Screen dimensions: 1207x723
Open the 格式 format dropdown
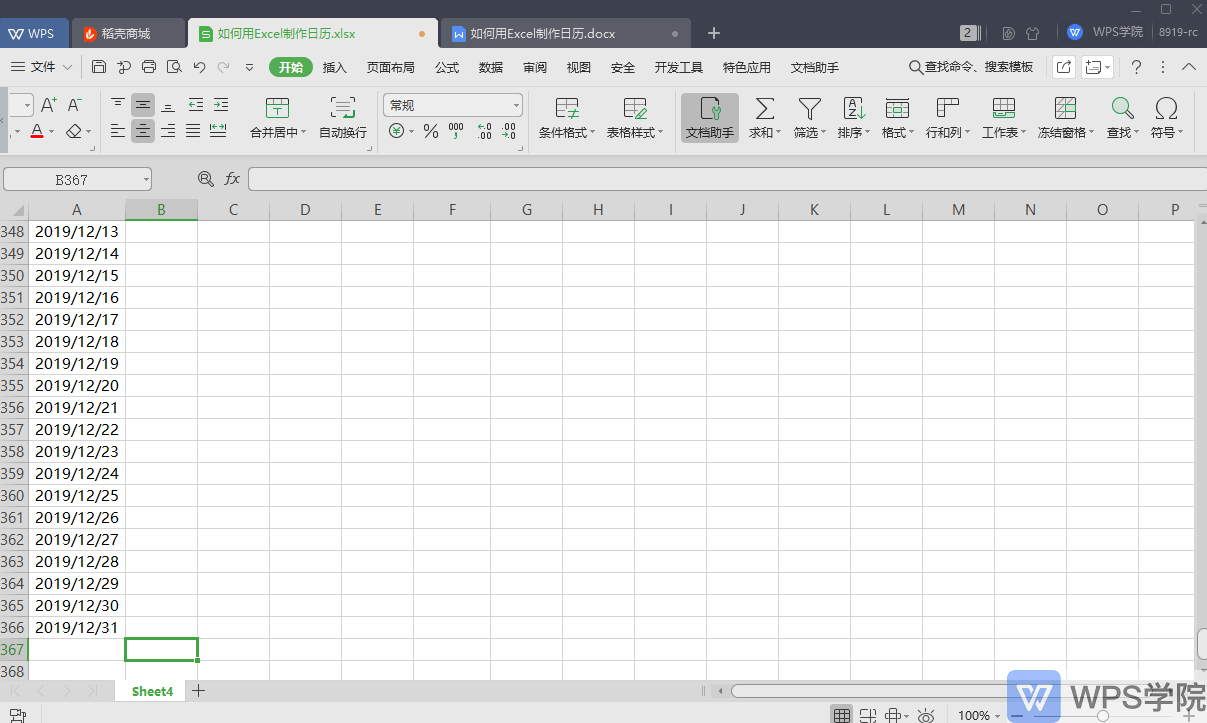point(897,118)
